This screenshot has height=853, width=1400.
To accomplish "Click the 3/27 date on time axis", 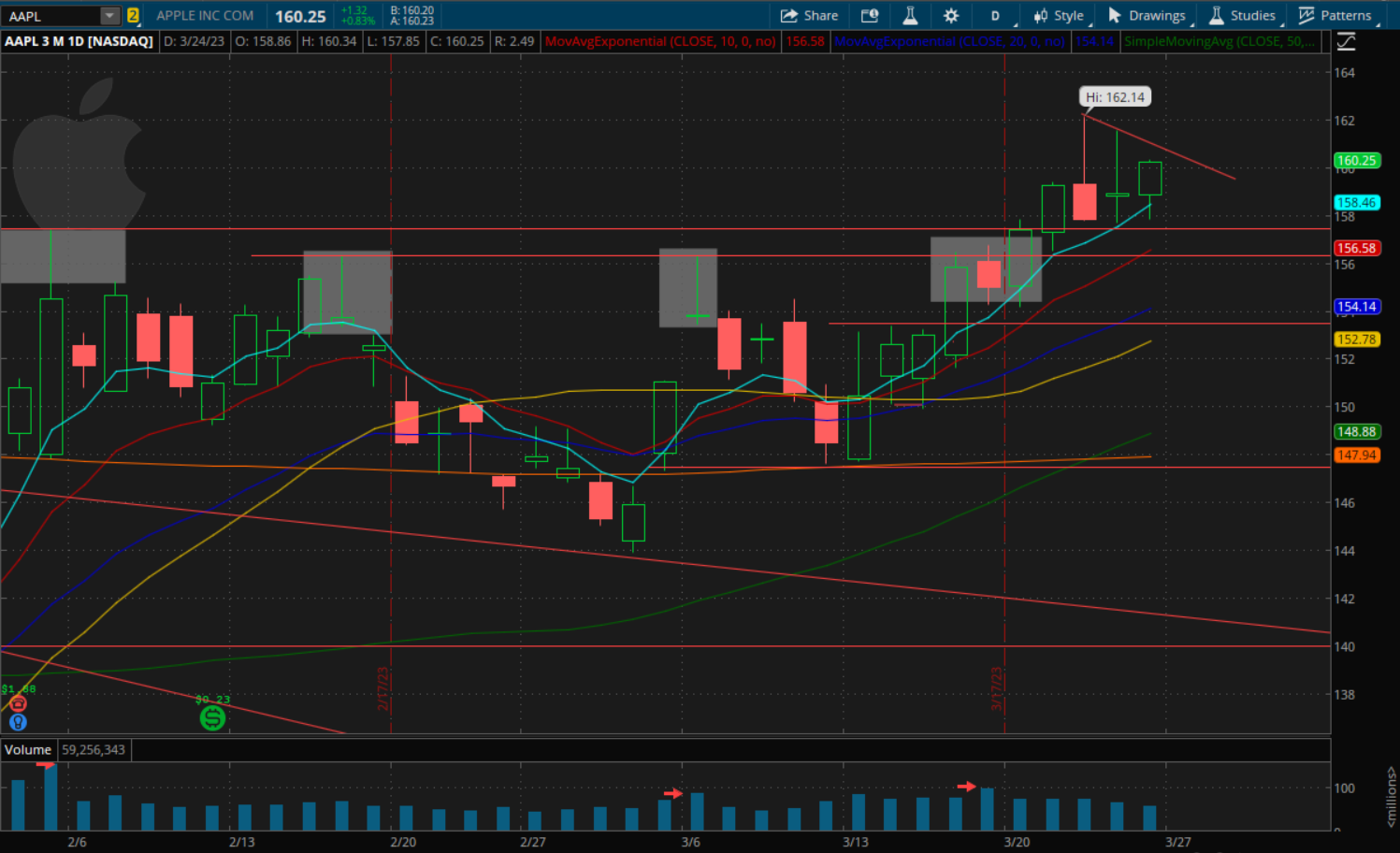I will [x=1178, y=842].
